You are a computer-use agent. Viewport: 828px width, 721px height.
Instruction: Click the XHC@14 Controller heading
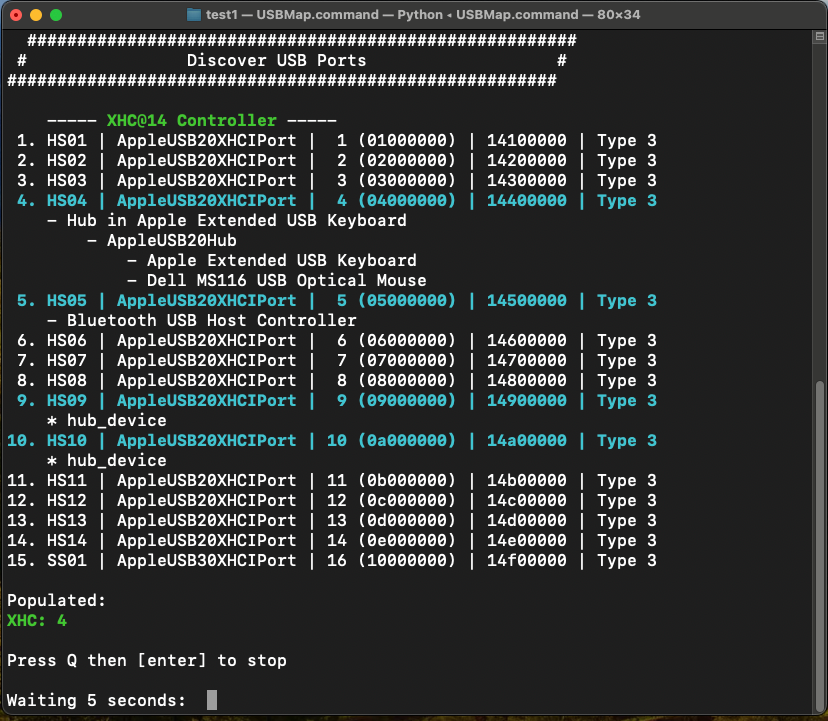pyautogui.click(x=191, y=120)
